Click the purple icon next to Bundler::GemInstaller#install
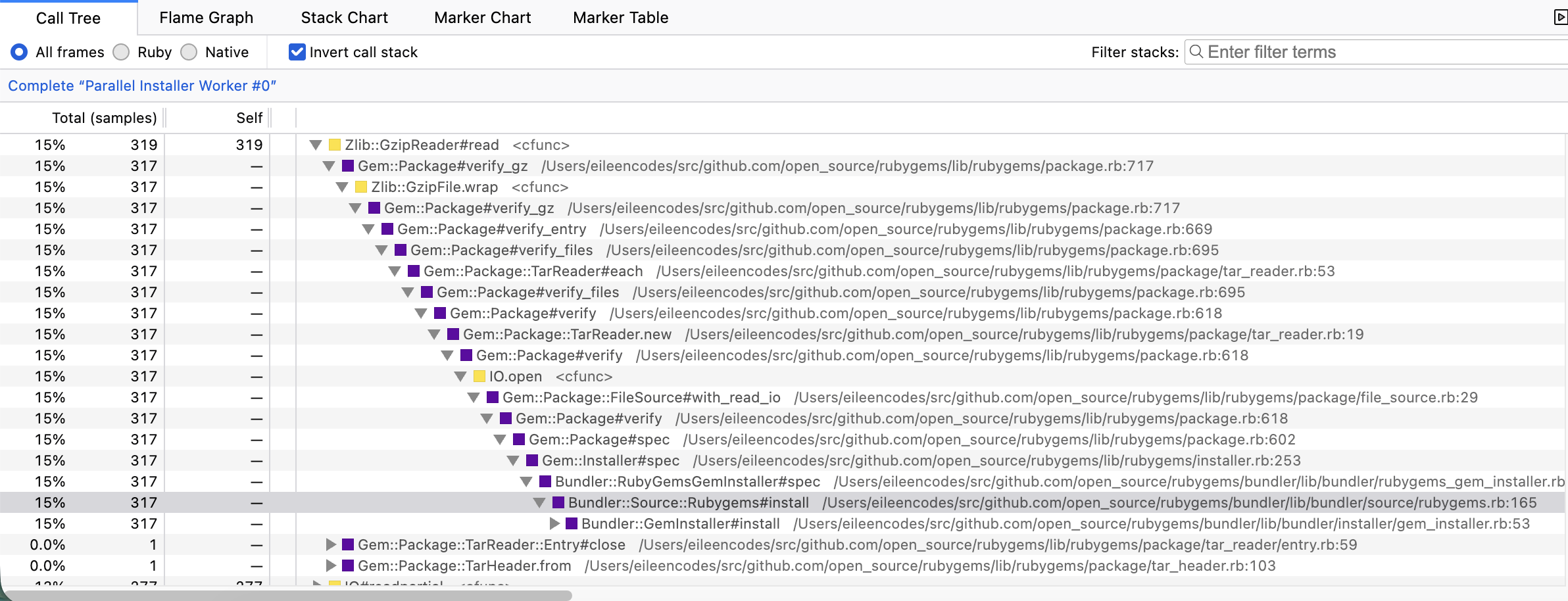Screen dimensions: 1568x601 [x=572, y=523]
